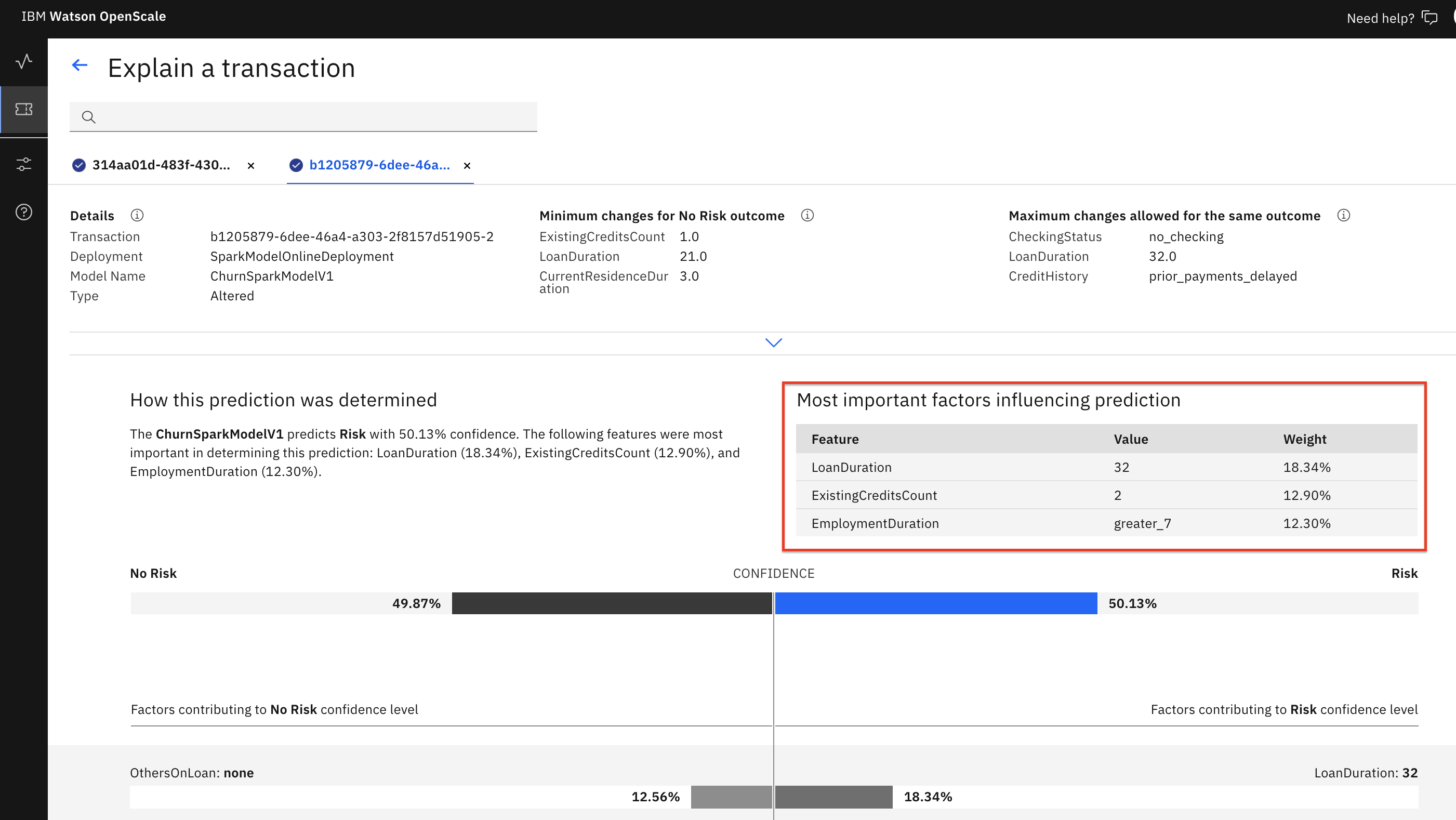
Task: Open the Need help chat icon
Action: tap(1429, 18)
